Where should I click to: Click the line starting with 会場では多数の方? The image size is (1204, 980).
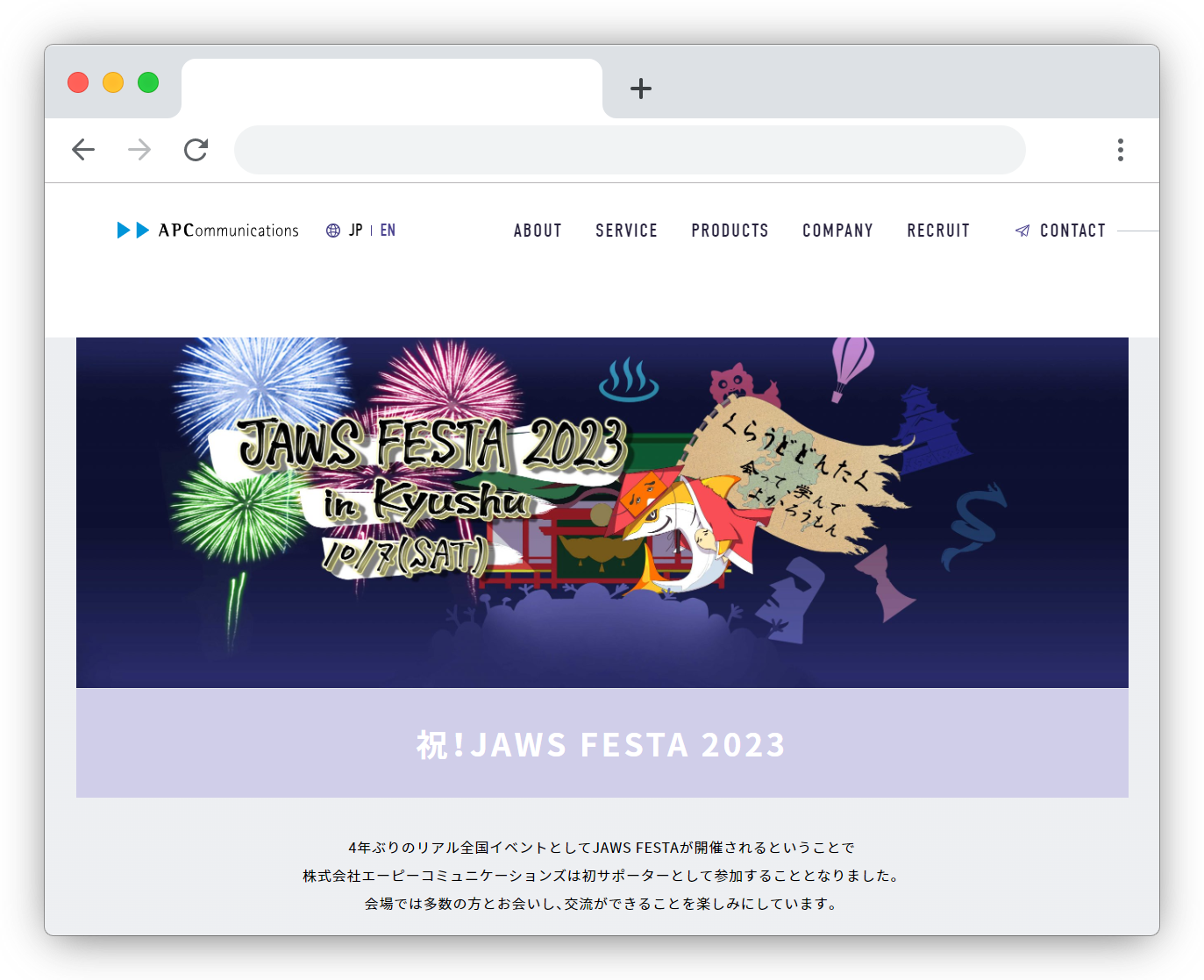(x=602, y=904)
